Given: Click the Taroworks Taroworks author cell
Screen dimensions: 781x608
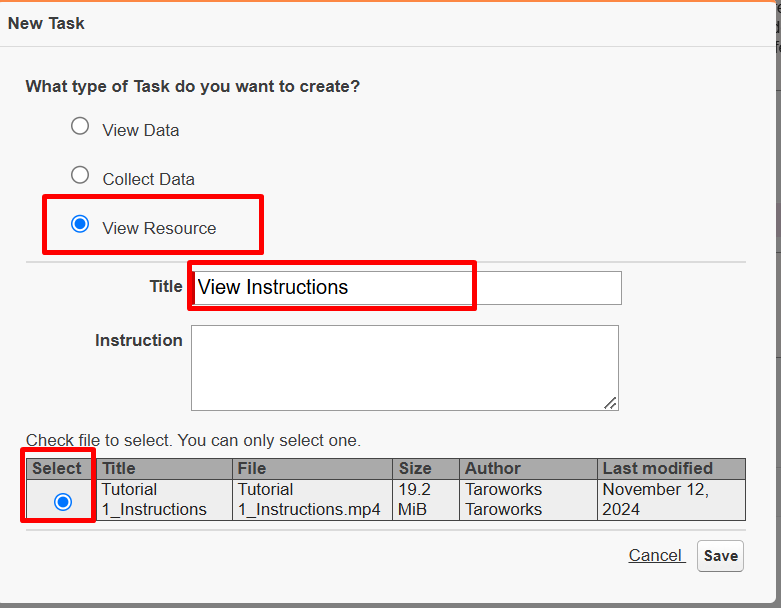Looking at the screenshot, I should coord(503,499).
